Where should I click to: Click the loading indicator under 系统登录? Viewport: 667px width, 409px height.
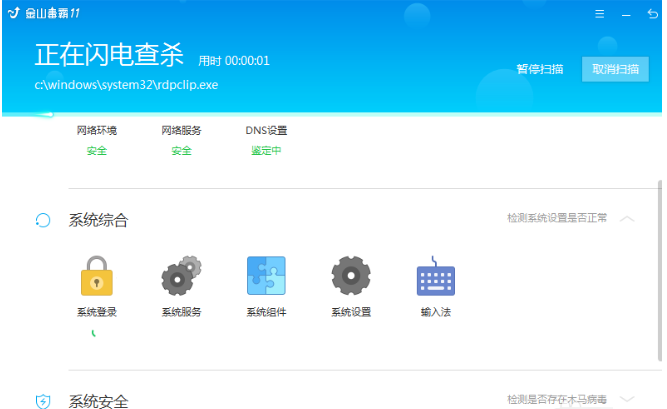click(x=94, y=334)
